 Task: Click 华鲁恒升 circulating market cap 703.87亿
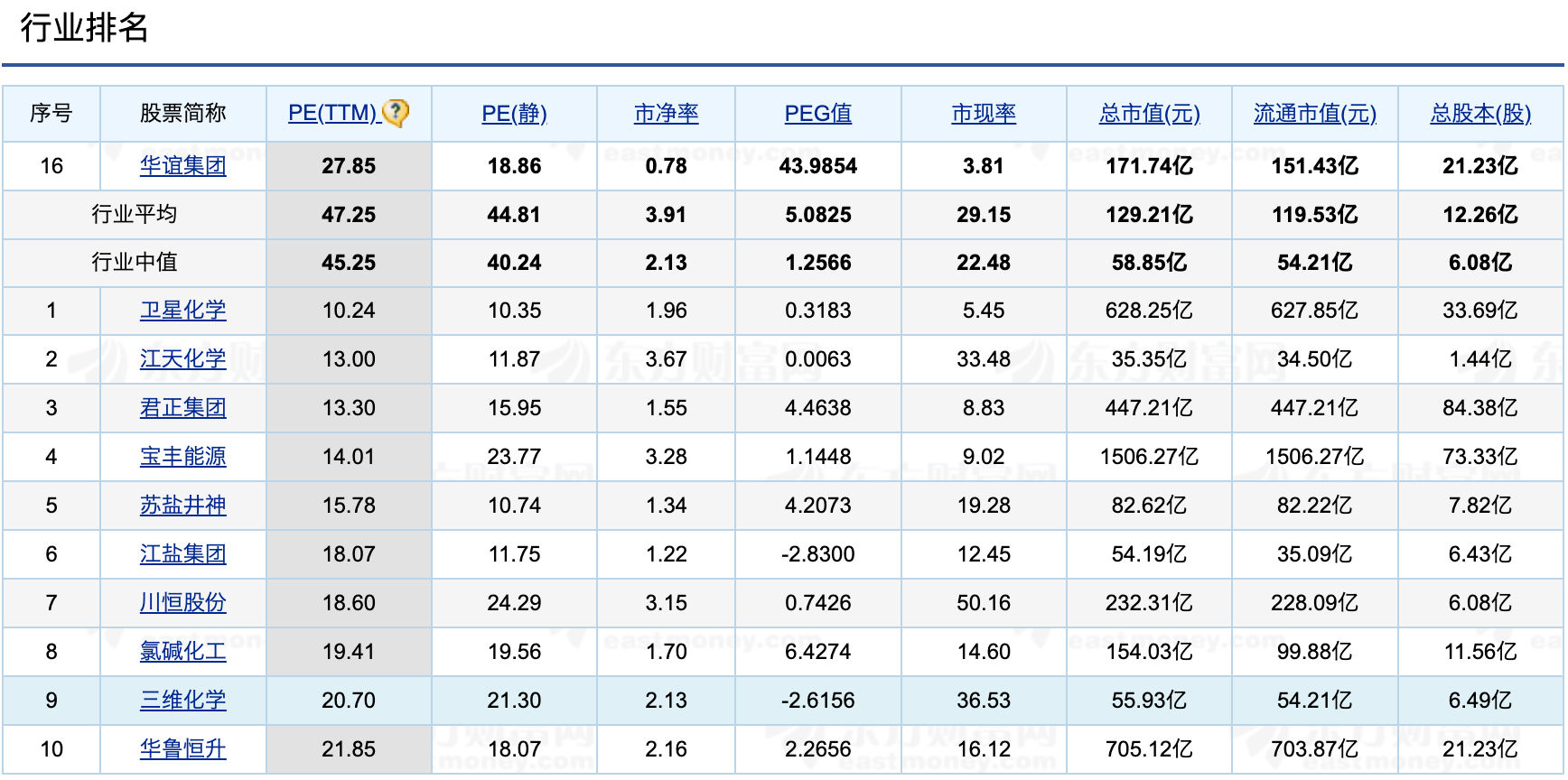[1315, 749]
